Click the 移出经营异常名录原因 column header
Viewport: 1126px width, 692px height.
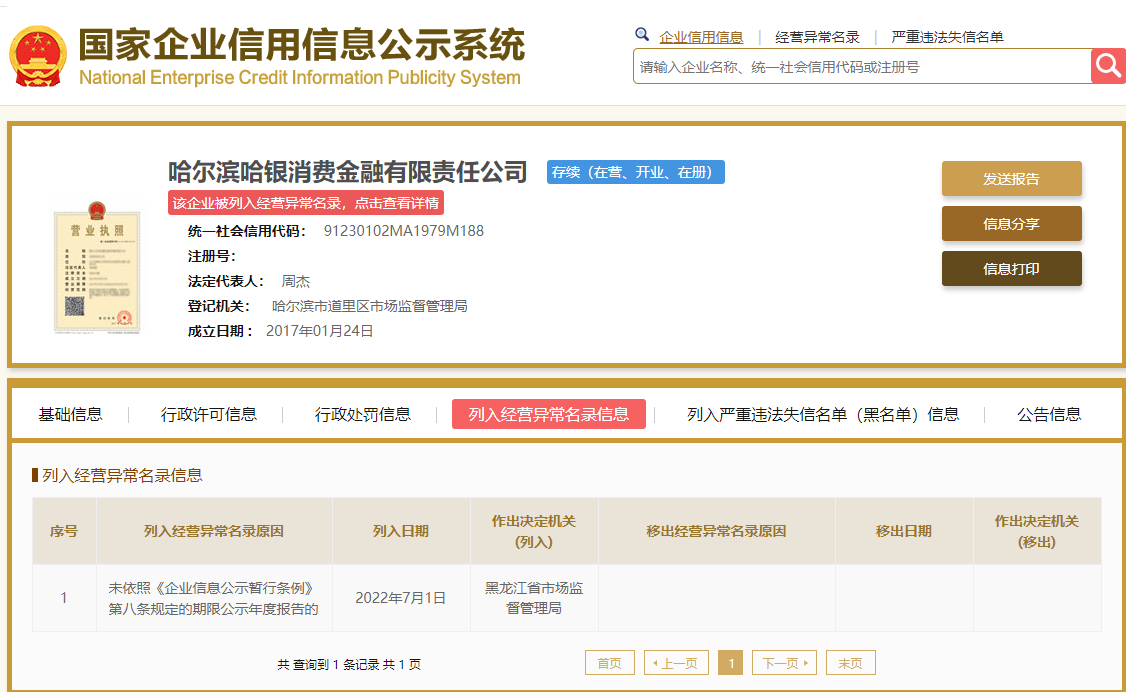[x=717, y=531]
